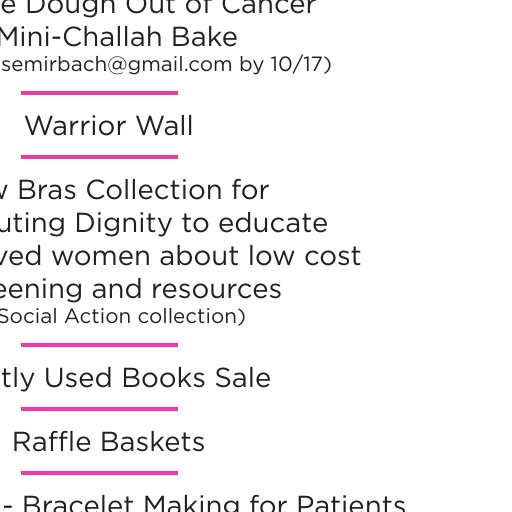Click the Social Action collection note
This screenshot has height=512, width=512.
122,316
